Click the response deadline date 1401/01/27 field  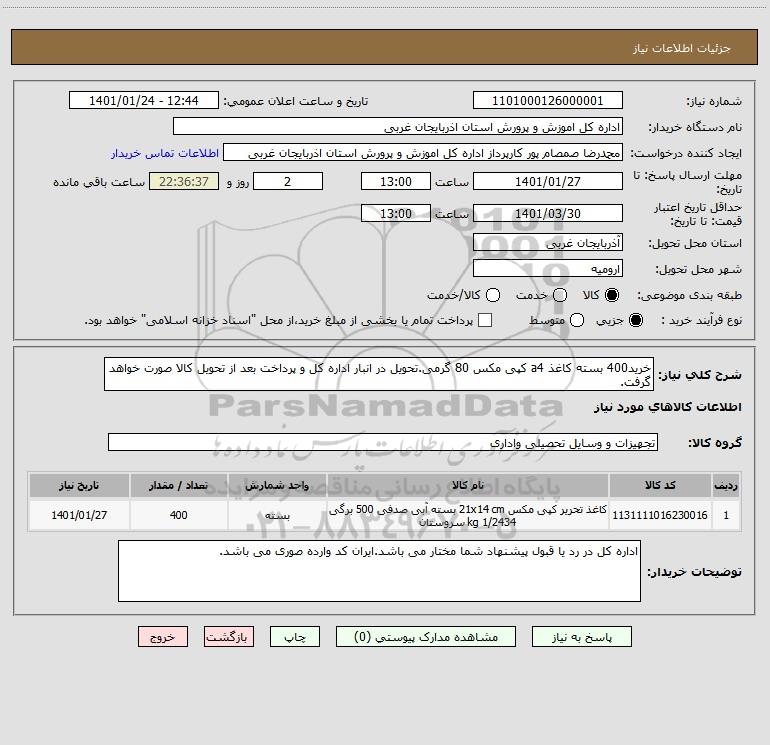click(548, 181)
